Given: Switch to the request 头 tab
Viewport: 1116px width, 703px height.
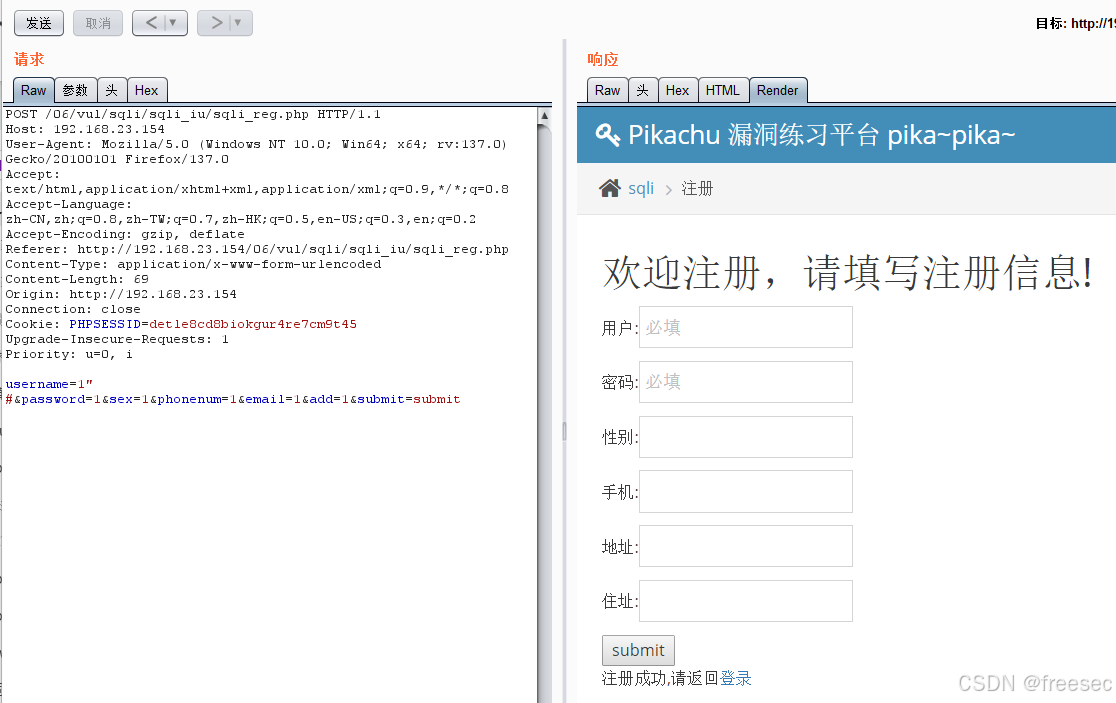Looking at the screenshot, I should coord(112,90).
